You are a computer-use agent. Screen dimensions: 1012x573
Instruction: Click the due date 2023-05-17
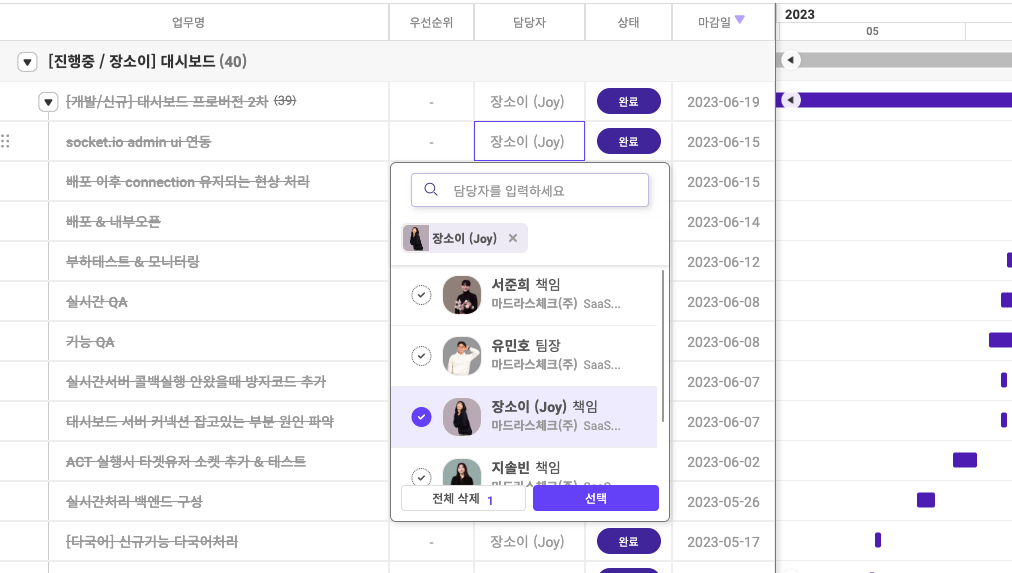click(x=724, y=542)
